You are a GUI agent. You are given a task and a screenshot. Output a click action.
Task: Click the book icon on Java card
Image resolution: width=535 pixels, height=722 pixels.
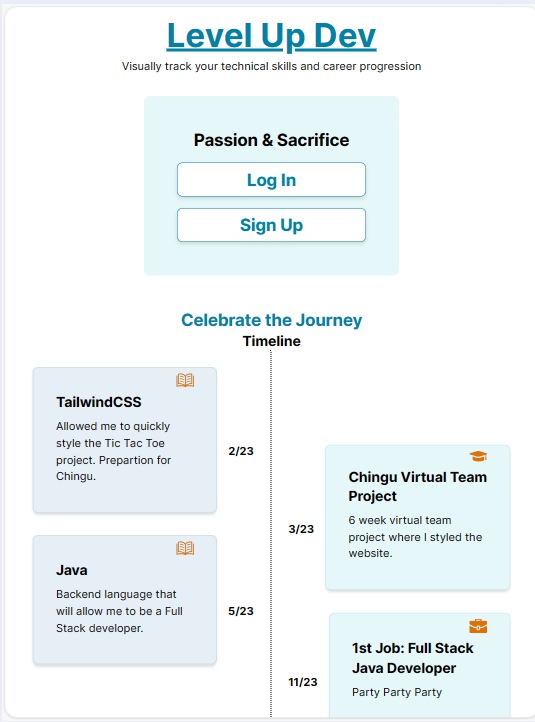185,548
